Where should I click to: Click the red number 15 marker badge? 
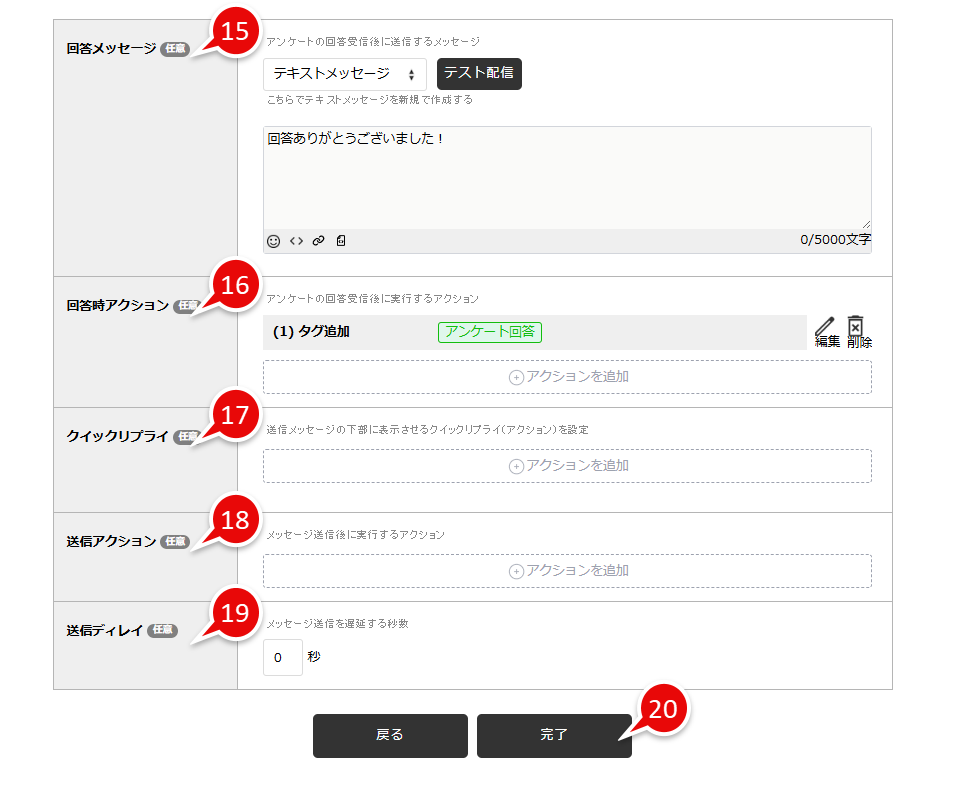(234, 31)
